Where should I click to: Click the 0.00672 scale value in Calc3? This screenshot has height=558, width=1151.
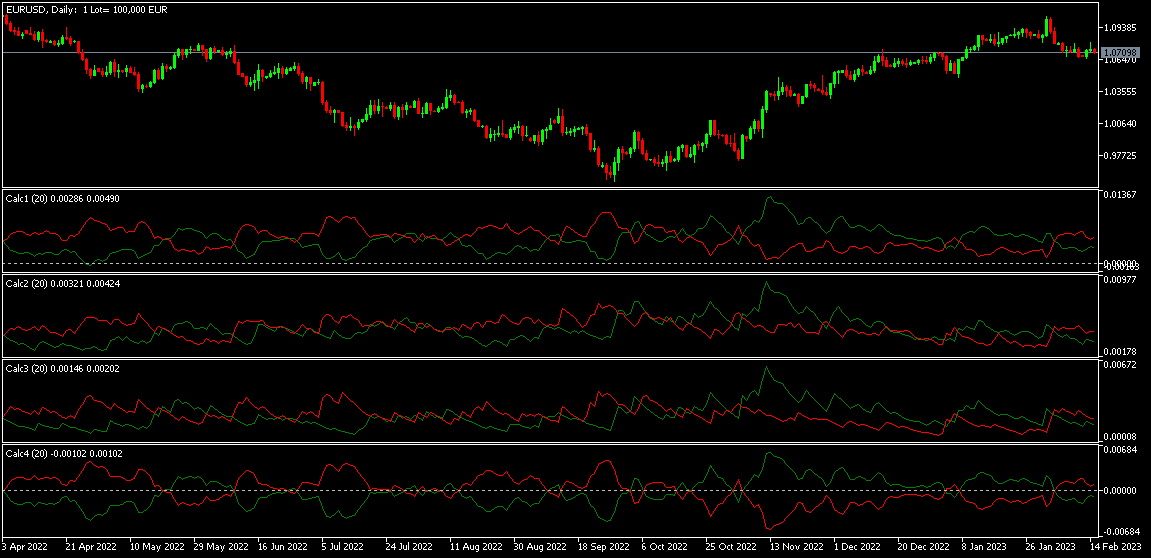(1120, 365)
